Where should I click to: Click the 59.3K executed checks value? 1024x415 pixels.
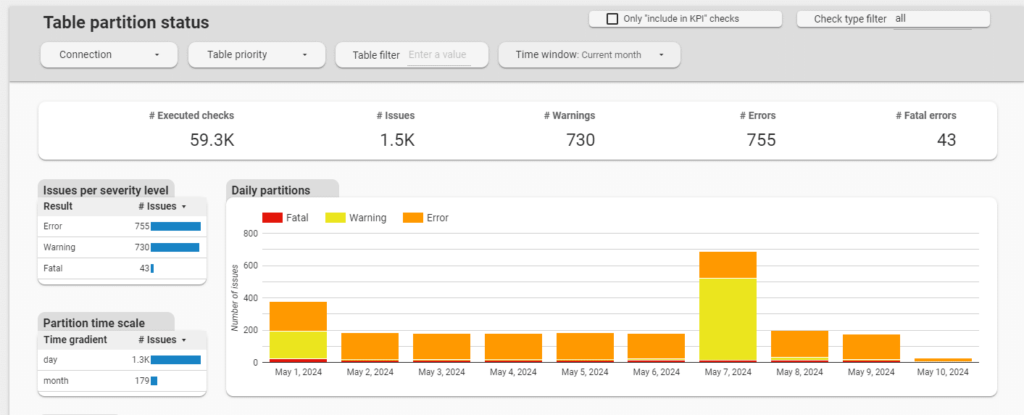[x=212, y=140]
